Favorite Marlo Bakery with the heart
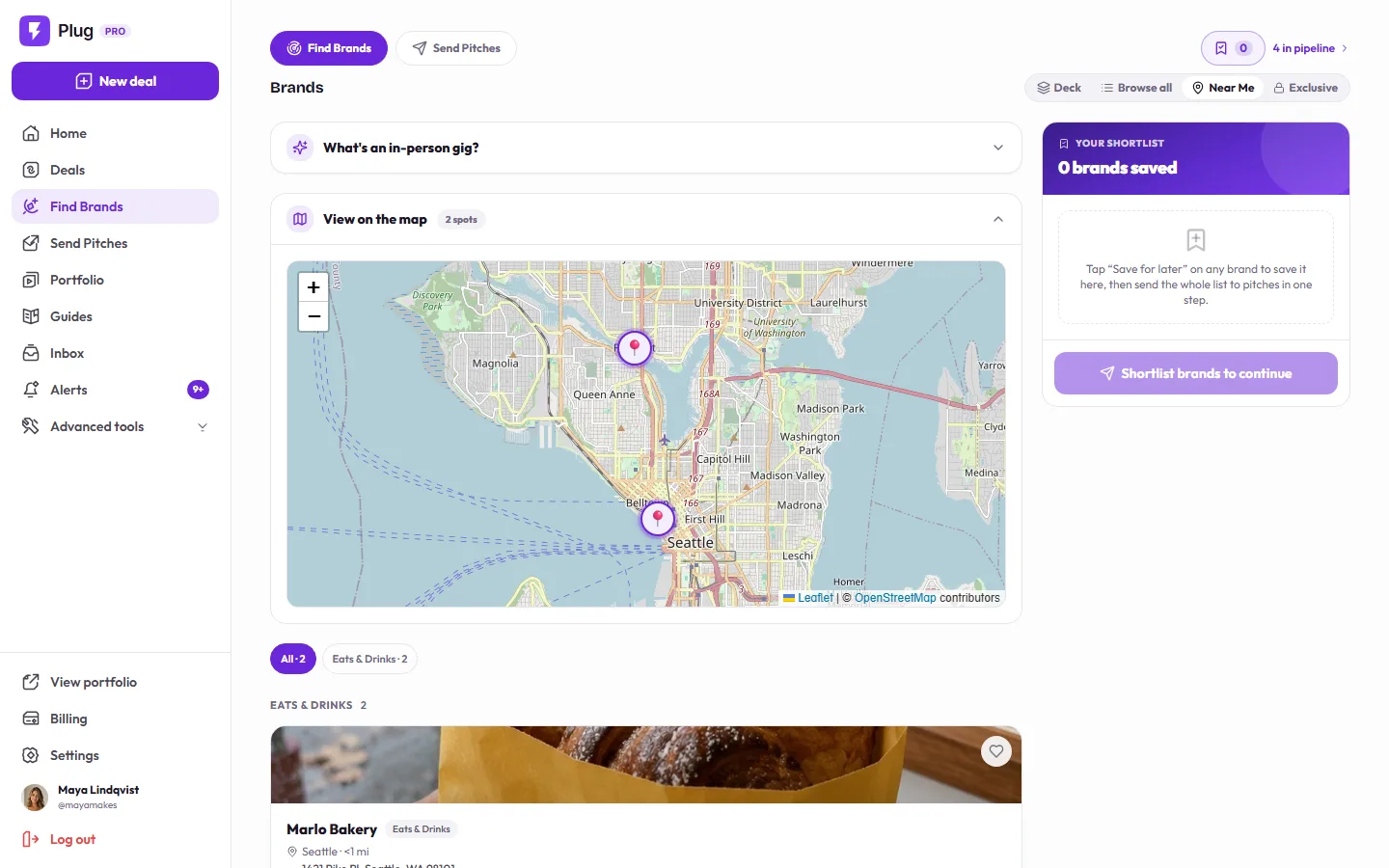The image size is (1389, 868). [x=996, y=751]
